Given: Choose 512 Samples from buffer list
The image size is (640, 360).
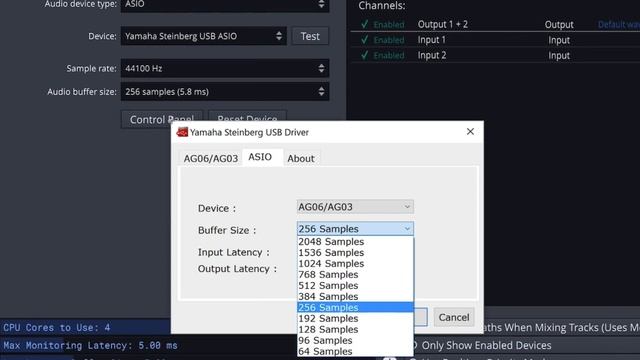Looking at the screenshot, I should pyautogui.click(x=355, y=286).
